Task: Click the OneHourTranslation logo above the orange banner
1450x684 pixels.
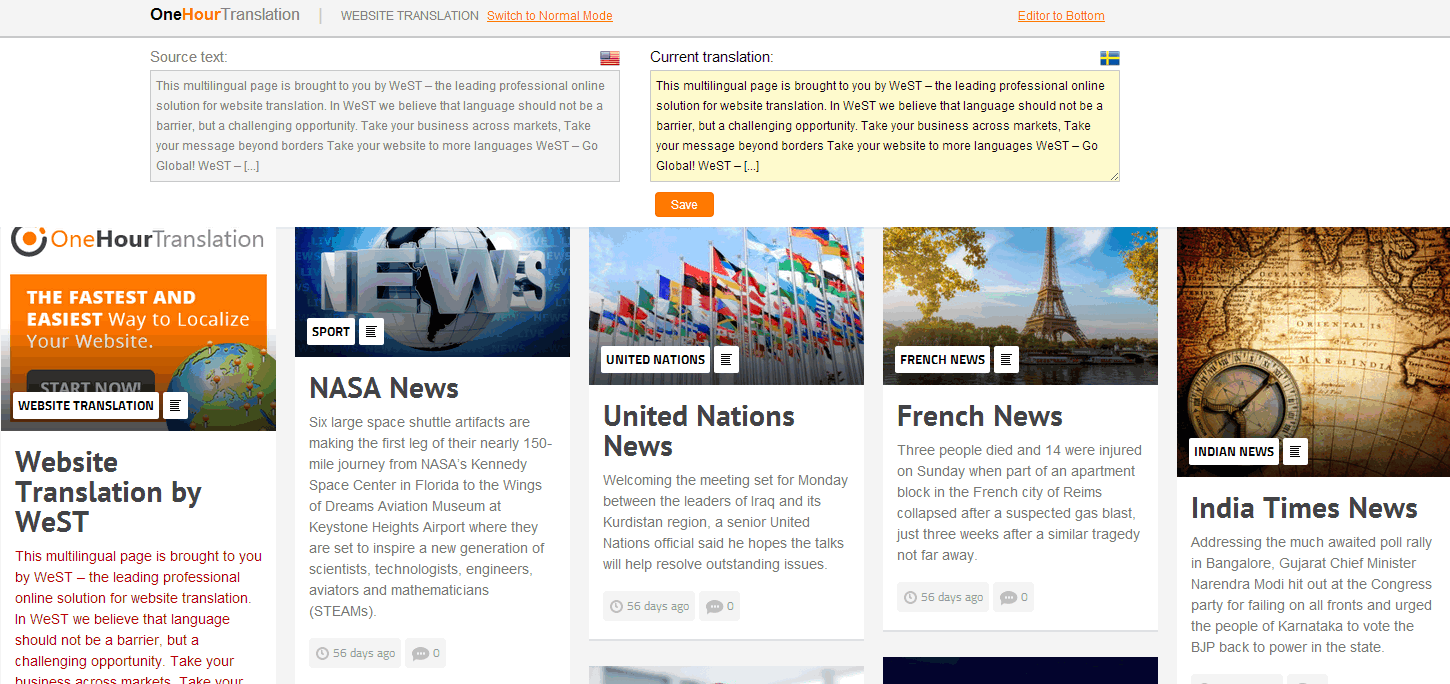Action: point(138,239)
